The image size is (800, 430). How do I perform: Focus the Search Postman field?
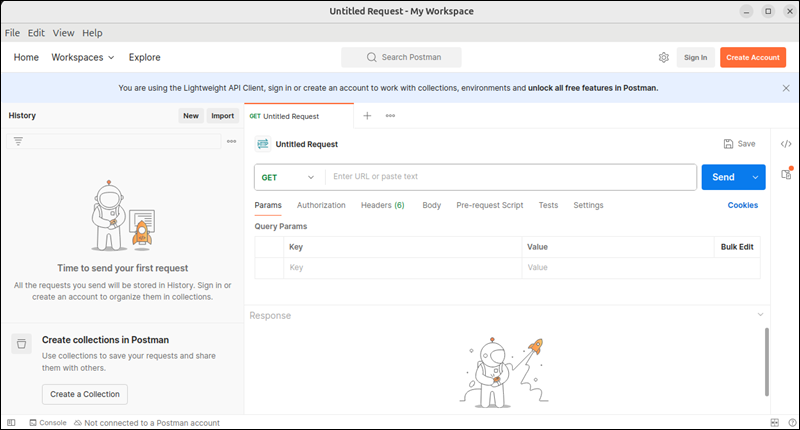(x=402, y=58)
